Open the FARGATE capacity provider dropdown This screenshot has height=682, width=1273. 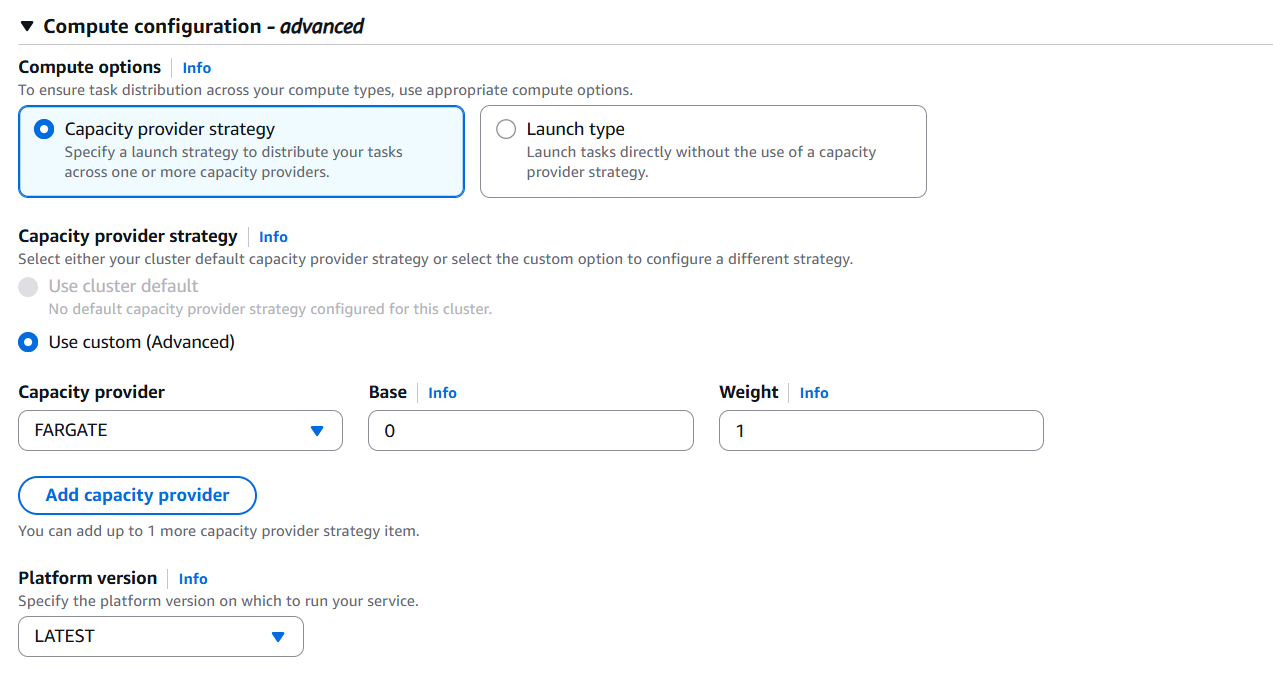point(180,430)
